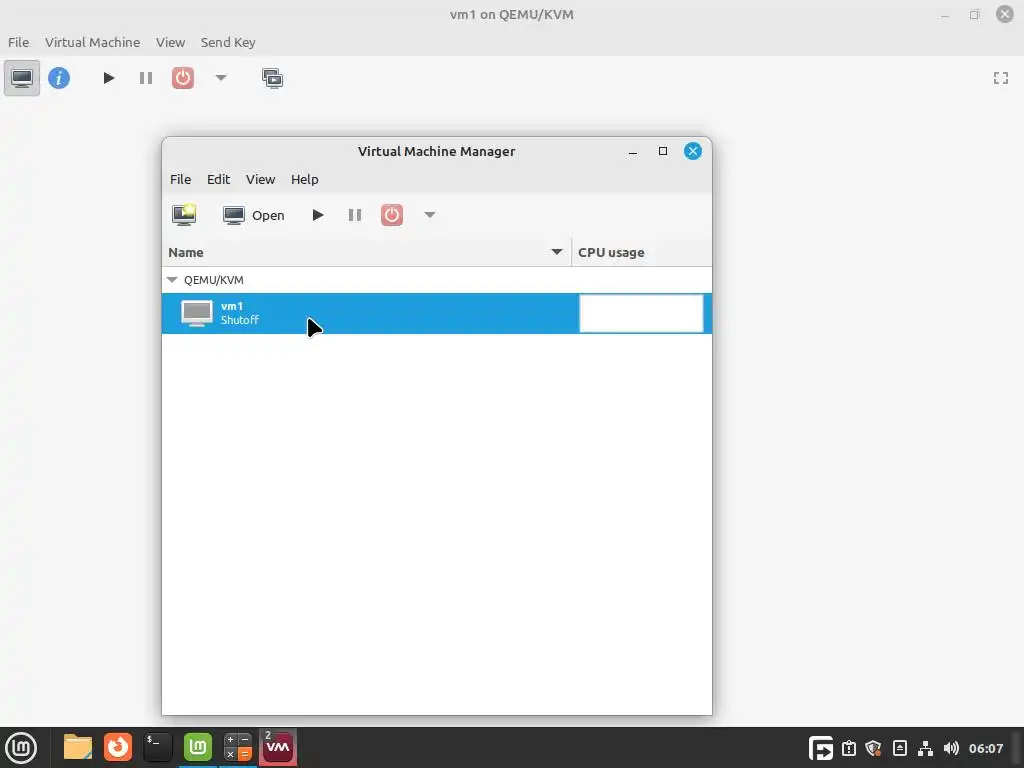Viewport: 1024px width, 768px height.
Task: Open the Calculator from the taskbar
Action: click(x=238, y=747)
